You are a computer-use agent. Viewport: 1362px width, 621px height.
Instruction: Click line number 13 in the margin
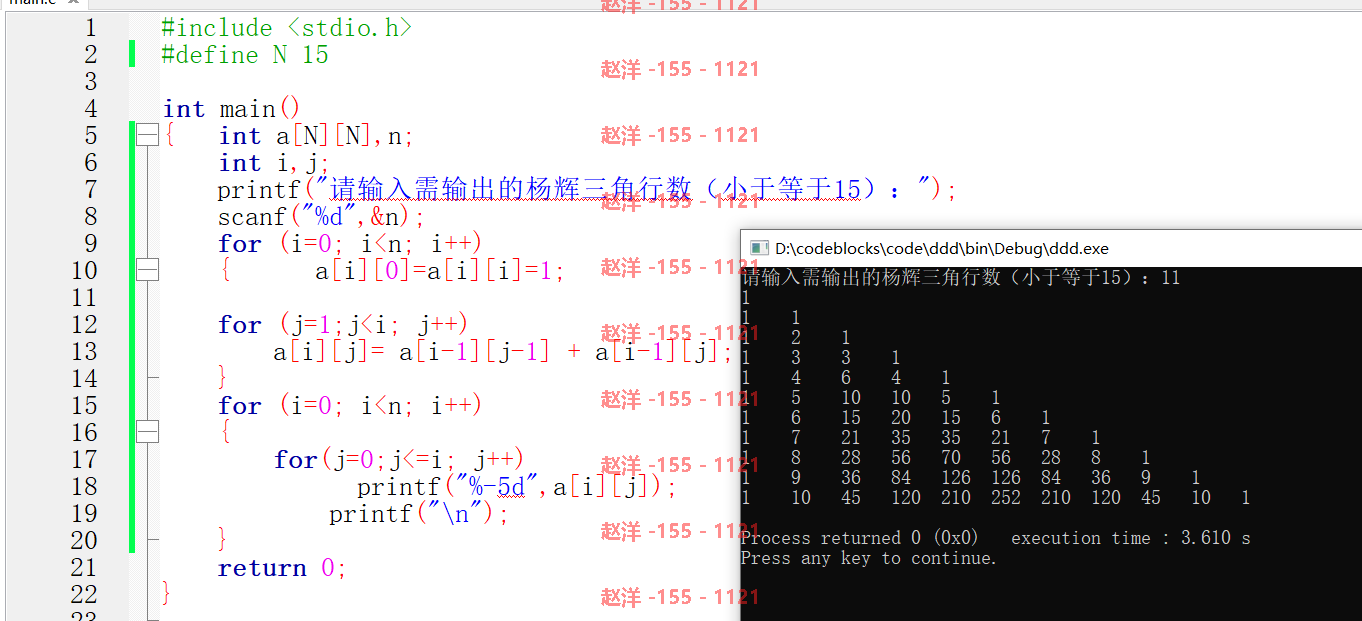84,352
